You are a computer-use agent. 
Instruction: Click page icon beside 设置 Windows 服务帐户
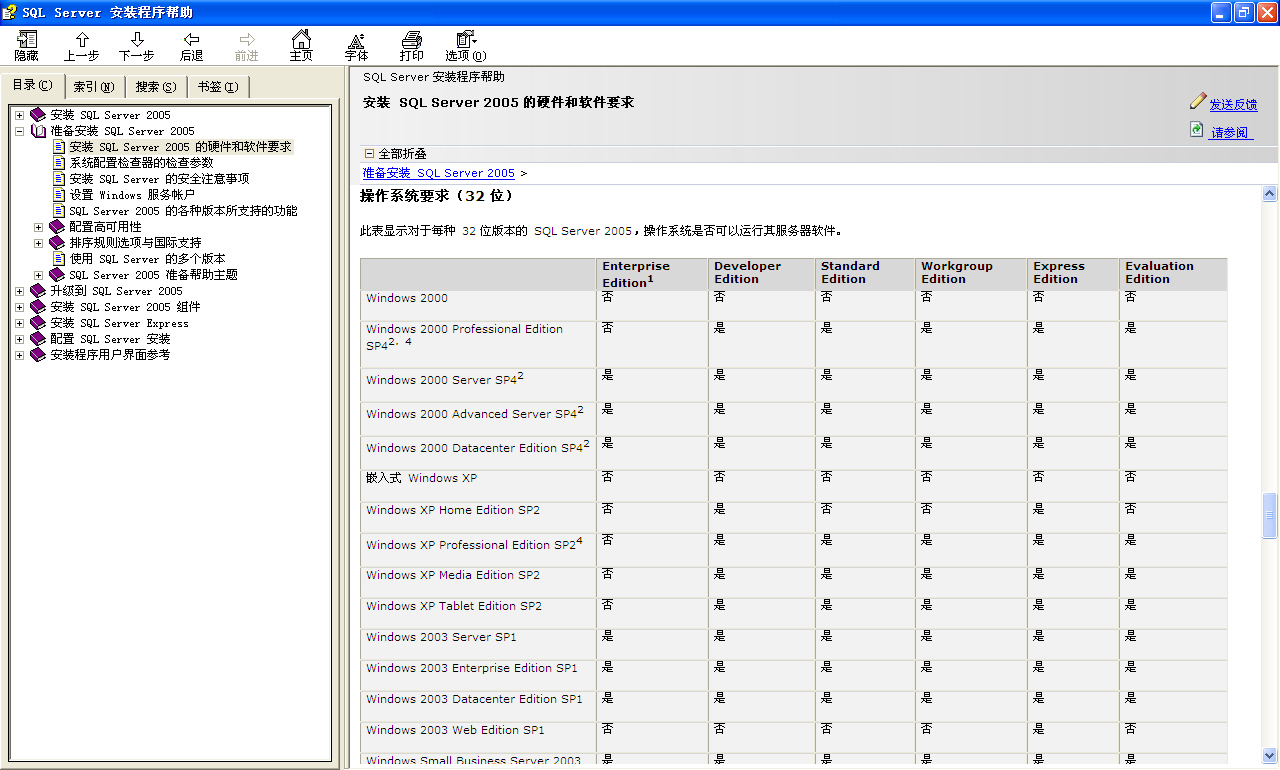coord(59,195)
